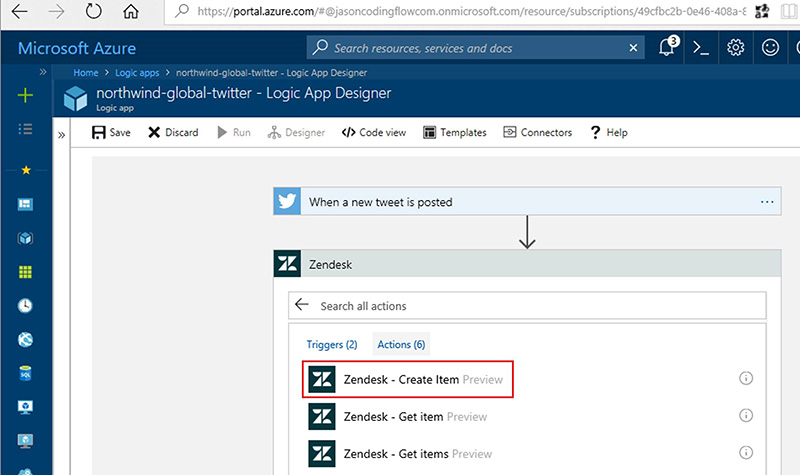Click the back arrow in action search
Screen dimensions: 800x475
click(x=302, y=305)
